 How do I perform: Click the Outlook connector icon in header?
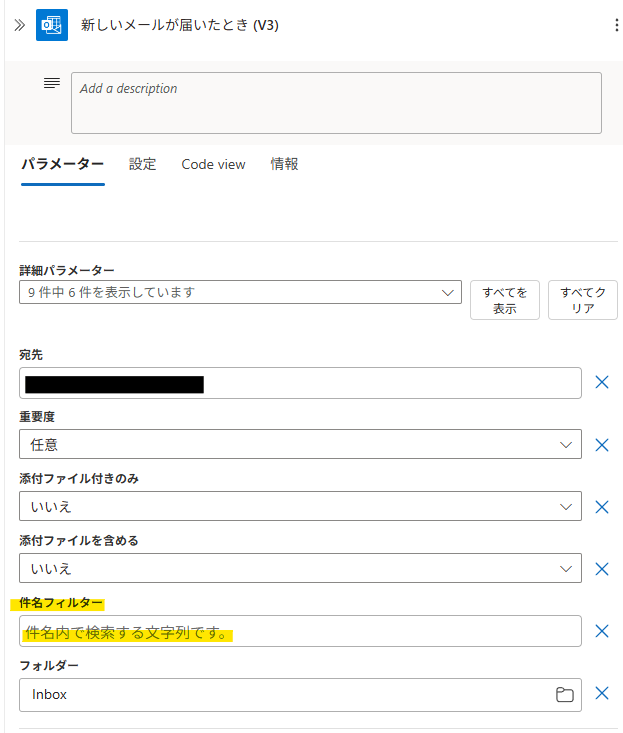click(x=52, y=25)
